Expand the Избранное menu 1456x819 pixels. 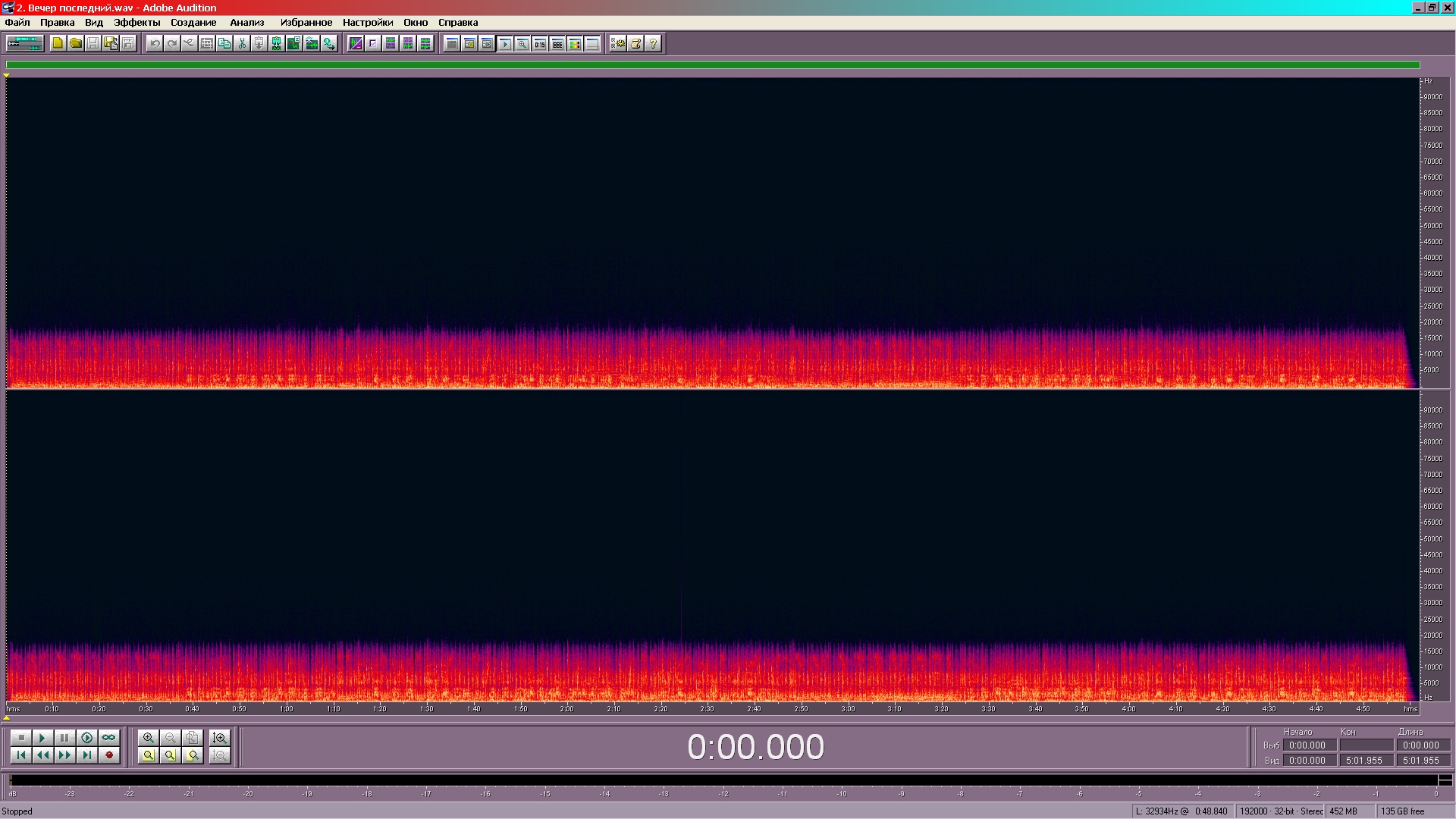click(x=306, y=23)
